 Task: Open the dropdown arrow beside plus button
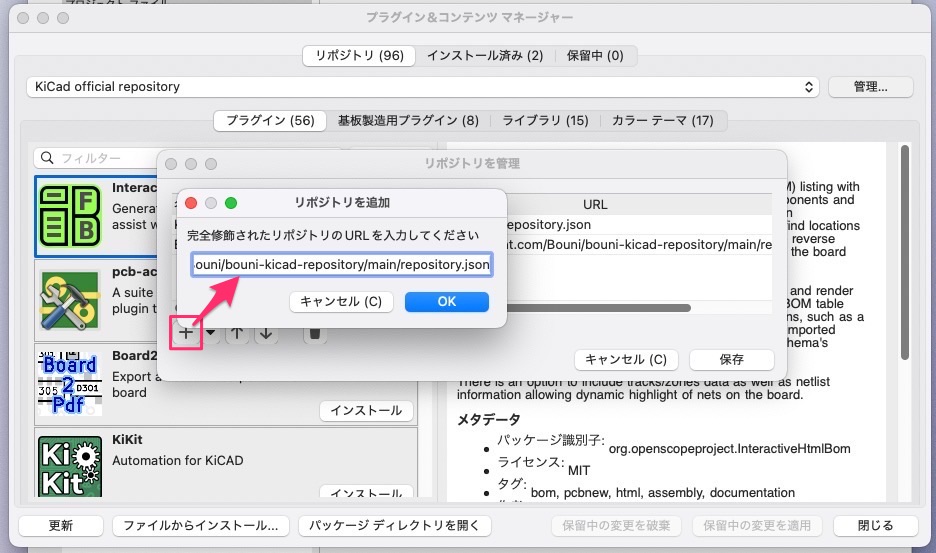(210, 334)
